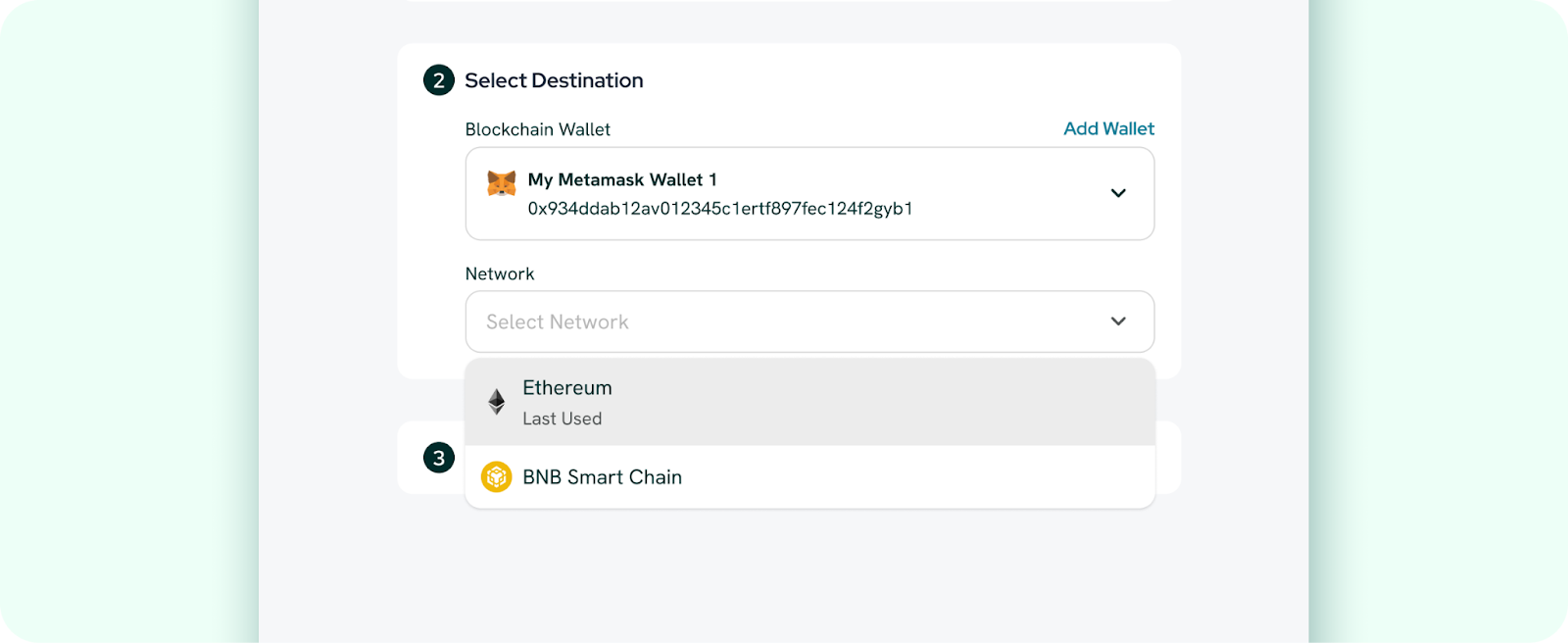Click the BNB Smart Chain coin icon

(497, 477)
